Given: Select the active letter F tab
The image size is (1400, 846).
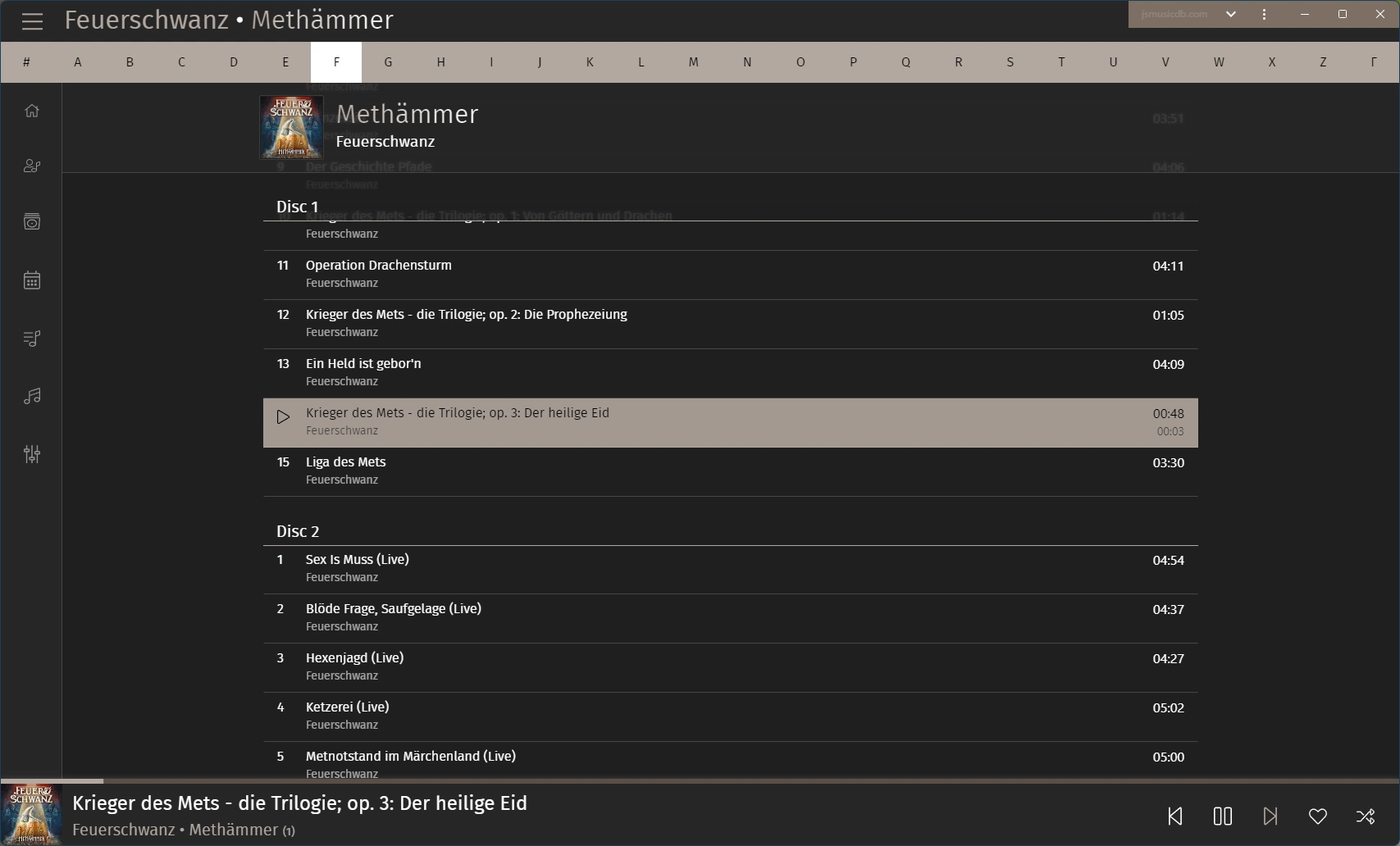Looking at the screenshot, I should tap(336, 62).
